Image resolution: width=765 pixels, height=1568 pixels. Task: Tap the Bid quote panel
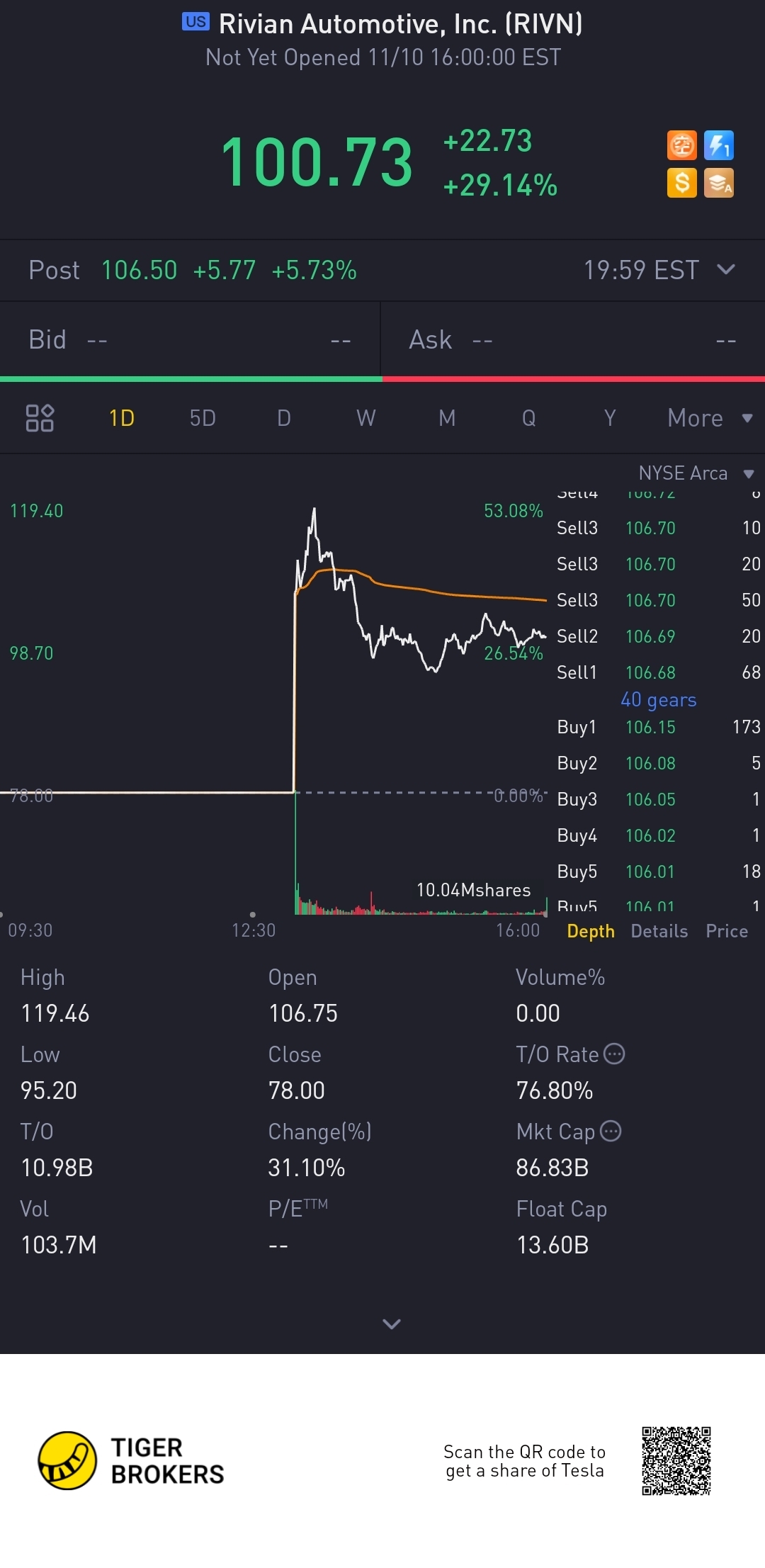(190, 340)
